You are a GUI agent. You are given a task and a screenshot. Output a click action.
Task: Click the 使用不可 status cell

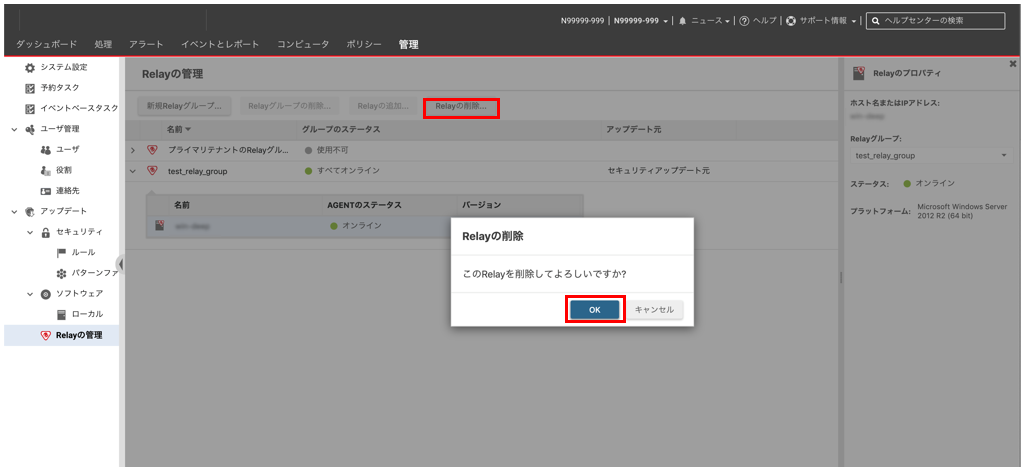(326, 151)
